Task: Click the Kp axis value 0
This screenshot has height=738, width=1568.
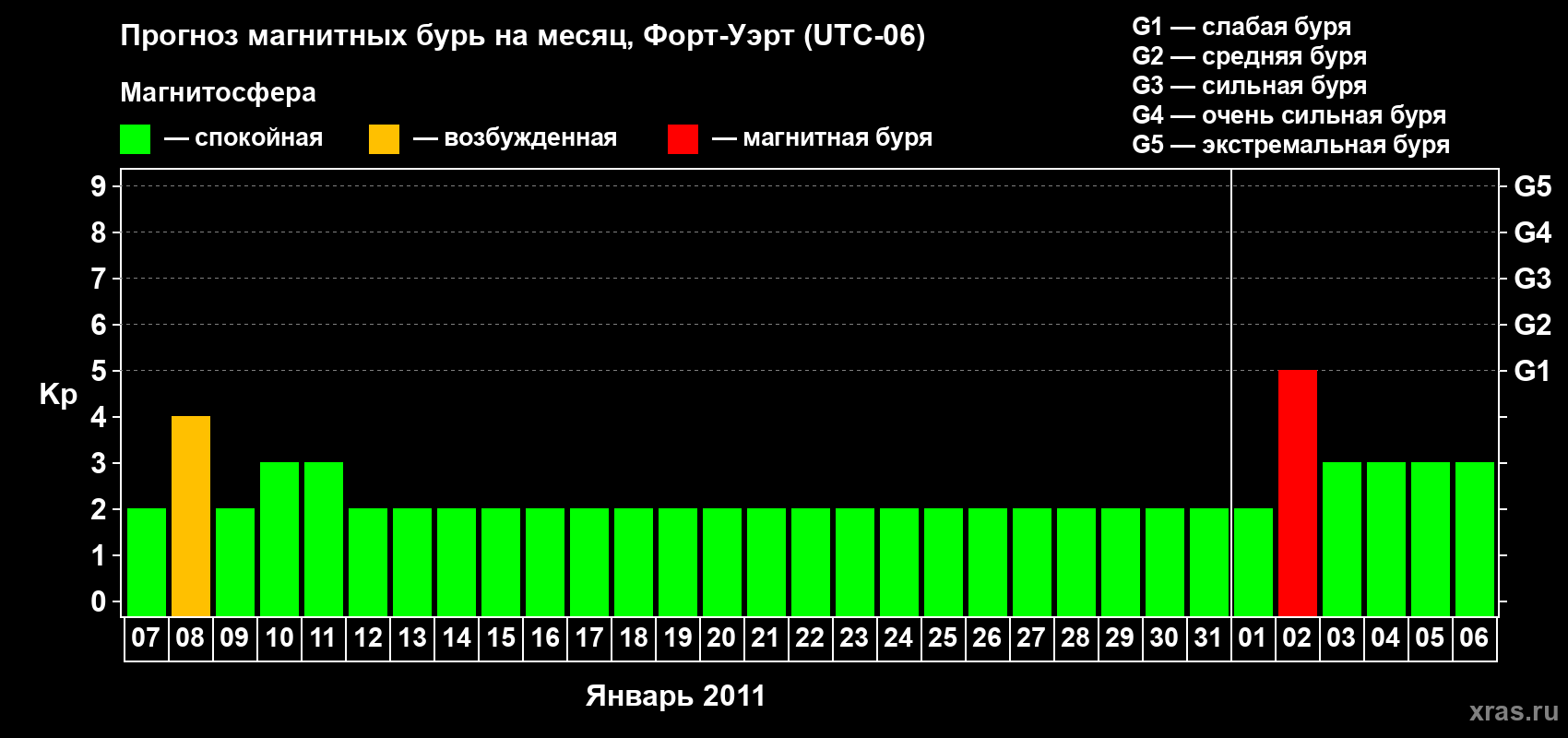Action: pos(99,601)
